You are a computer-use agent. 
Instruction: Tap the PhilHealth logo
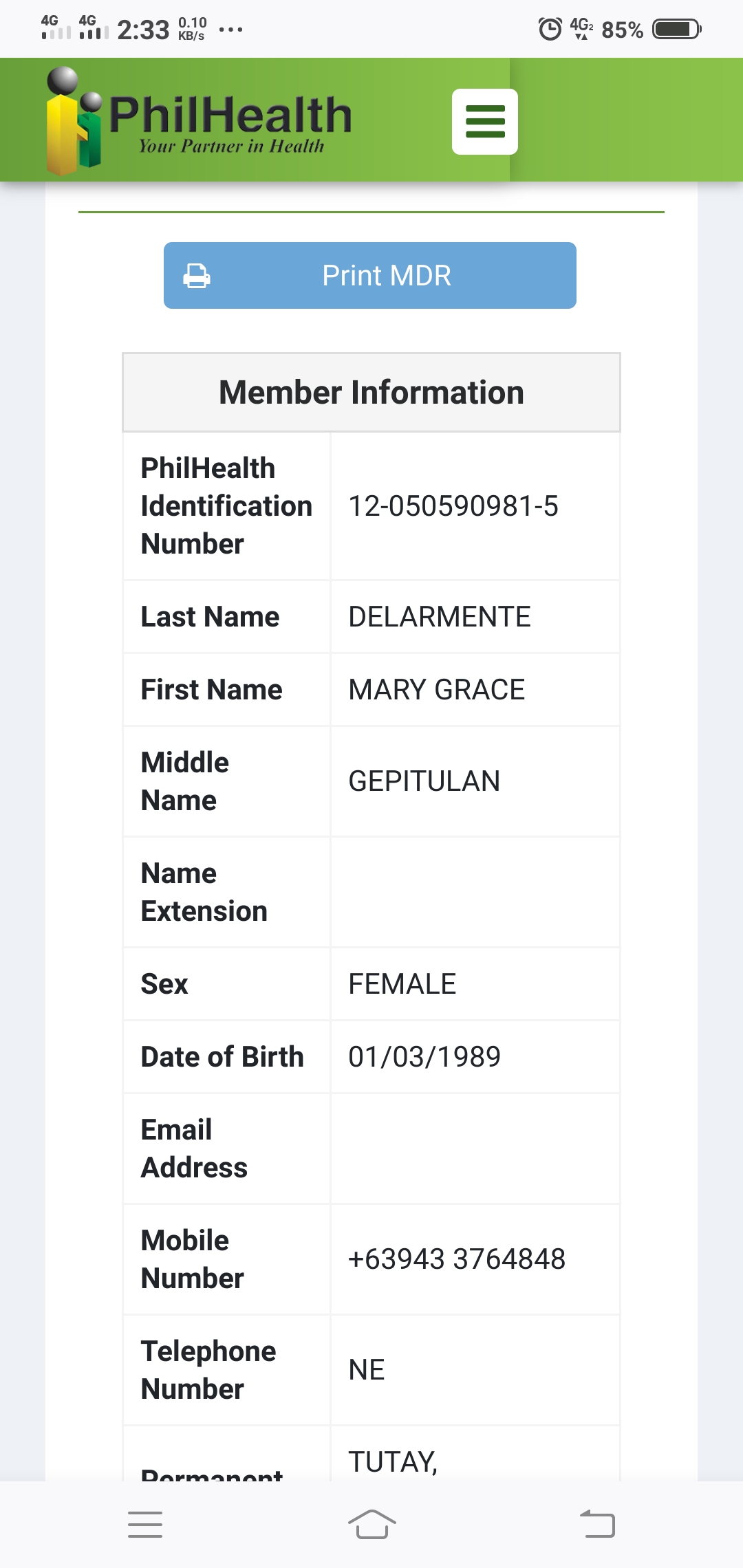pyautogui.click(x=200, y=121)
